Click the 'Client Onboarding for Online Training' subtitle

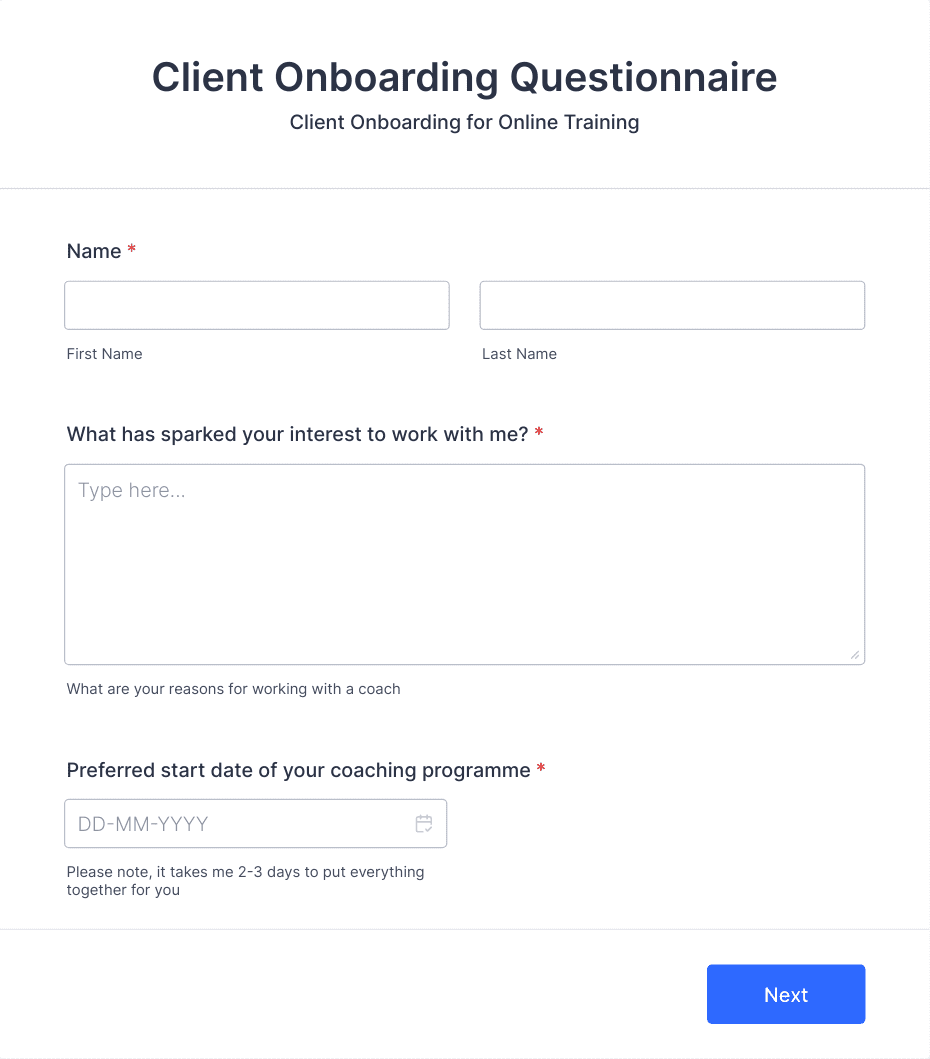464,122
